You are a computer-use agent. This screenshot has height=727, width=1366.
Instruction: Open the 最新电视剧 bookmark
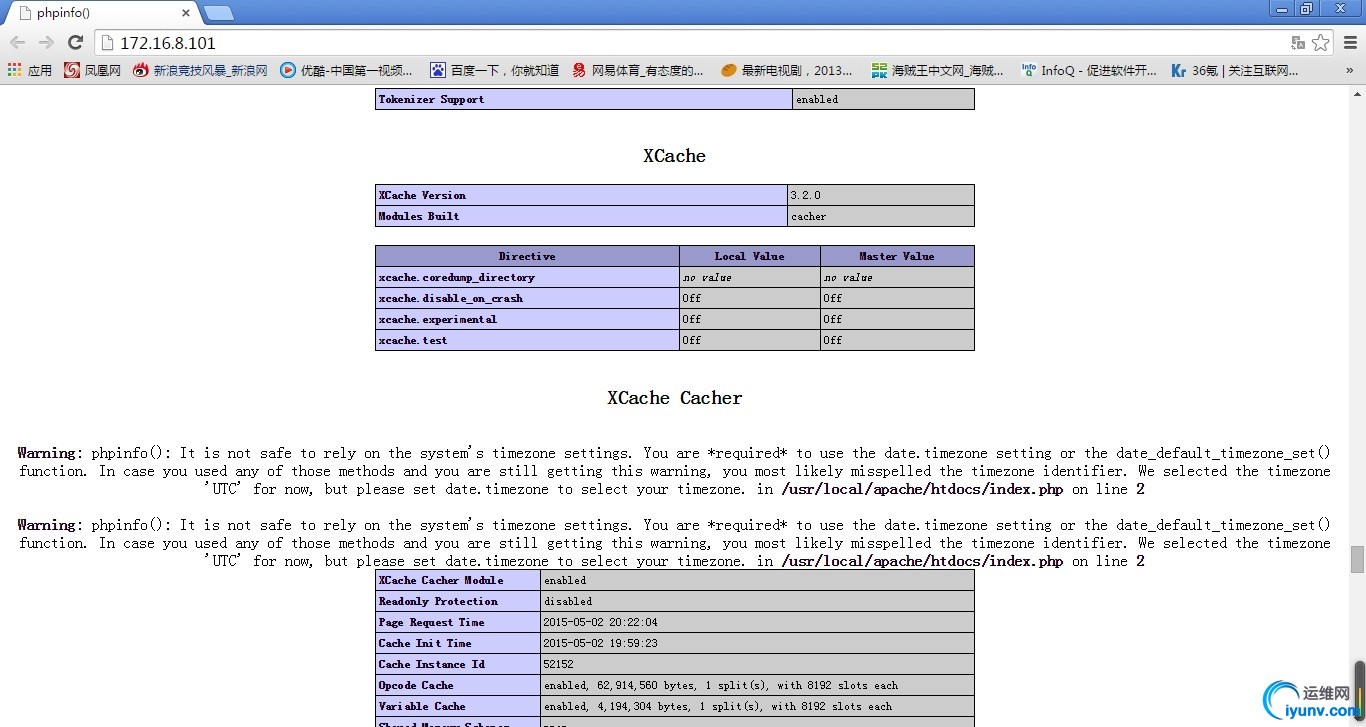787,70
